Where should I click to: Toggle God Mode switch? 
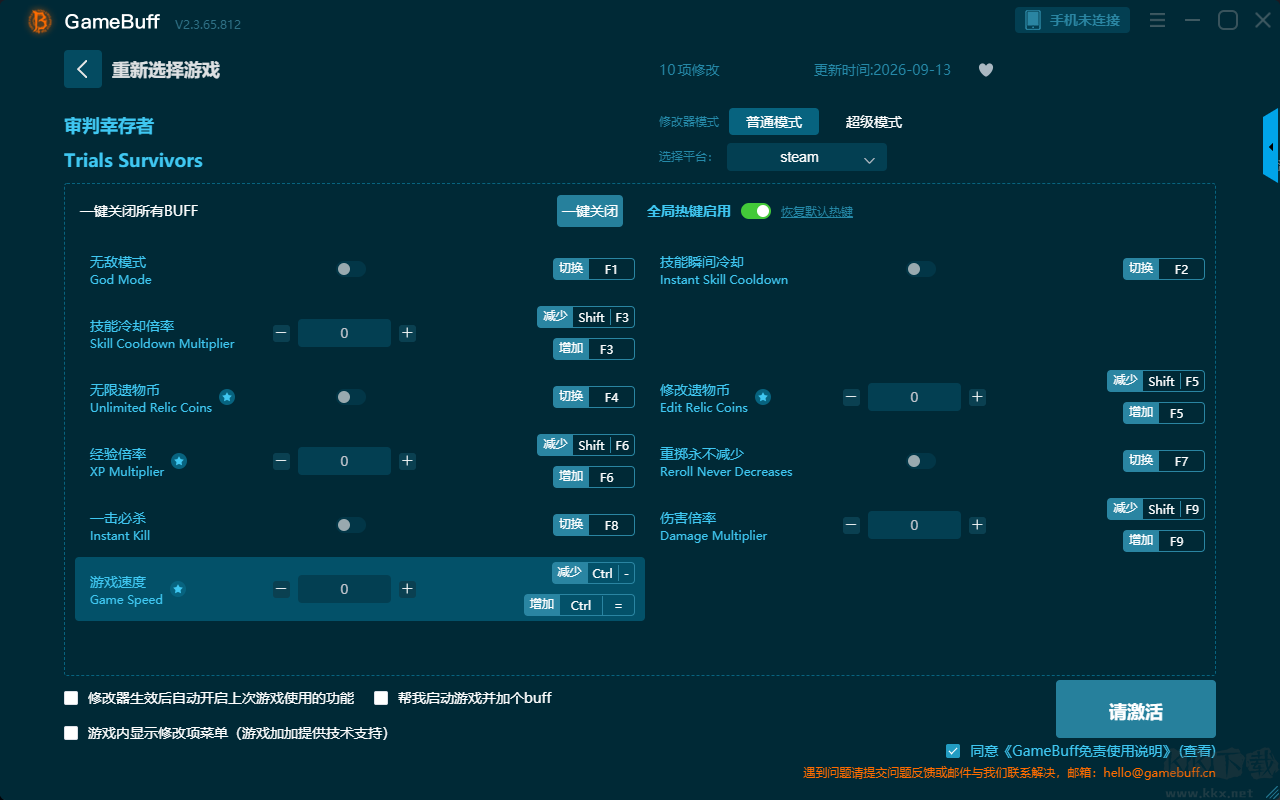(351, 269)
